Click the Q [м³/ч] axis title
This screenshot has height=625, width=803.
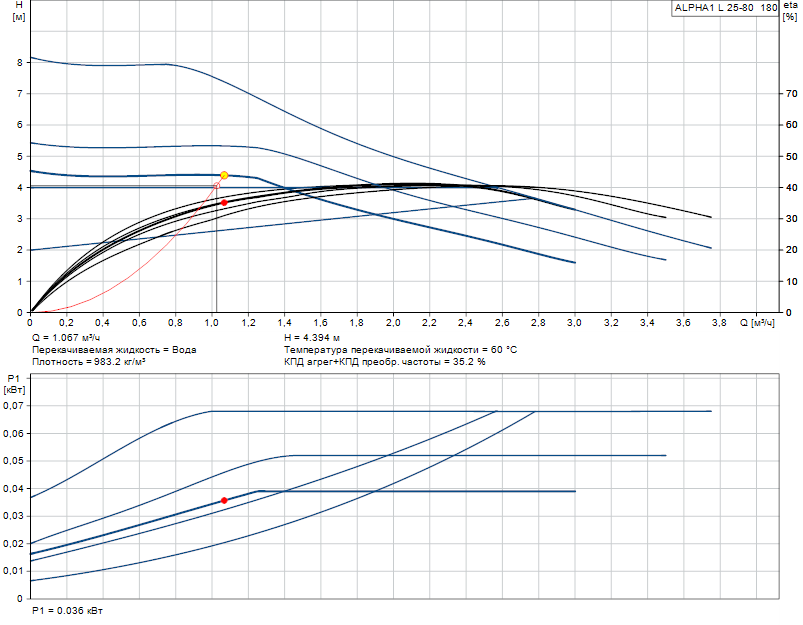[757, 323]
